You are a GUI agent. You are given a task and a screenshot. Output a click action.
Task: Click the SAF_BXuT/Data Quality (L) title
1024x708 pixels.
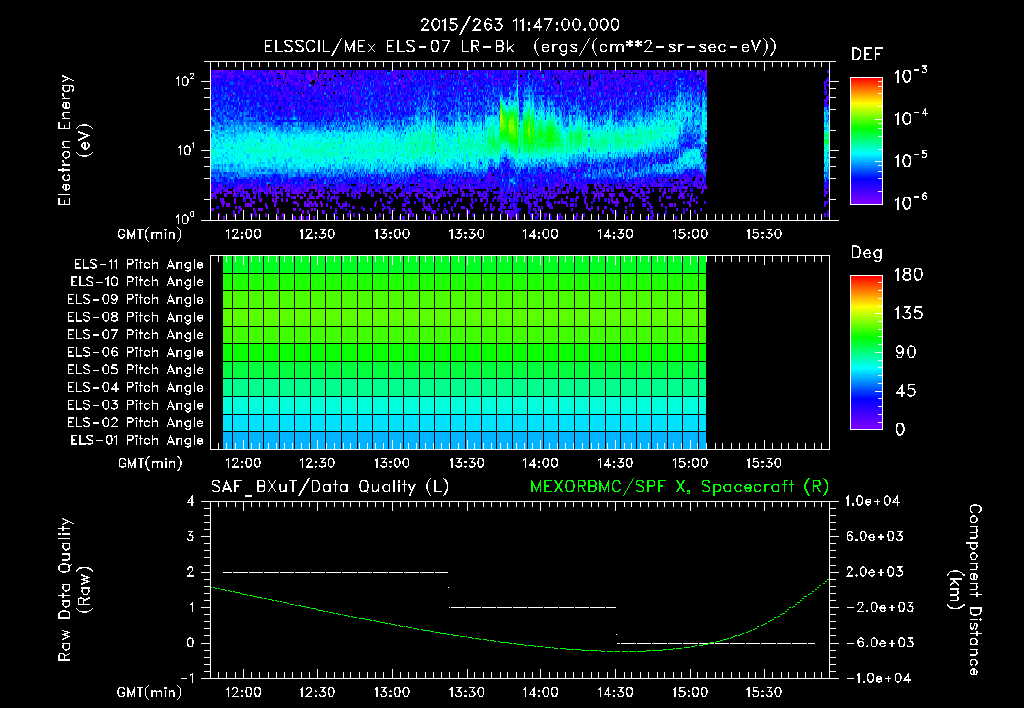(330, 487)
